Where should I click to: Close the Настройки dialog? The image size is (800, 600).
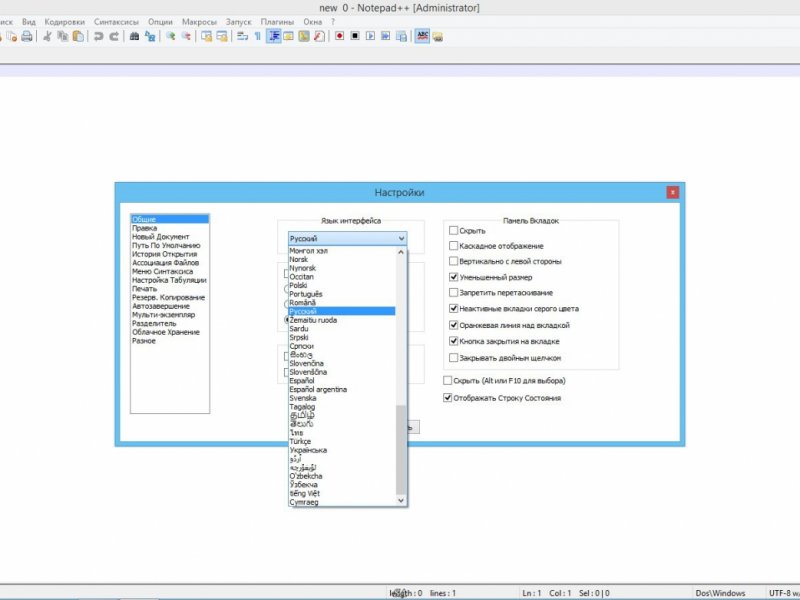point(672,192)
